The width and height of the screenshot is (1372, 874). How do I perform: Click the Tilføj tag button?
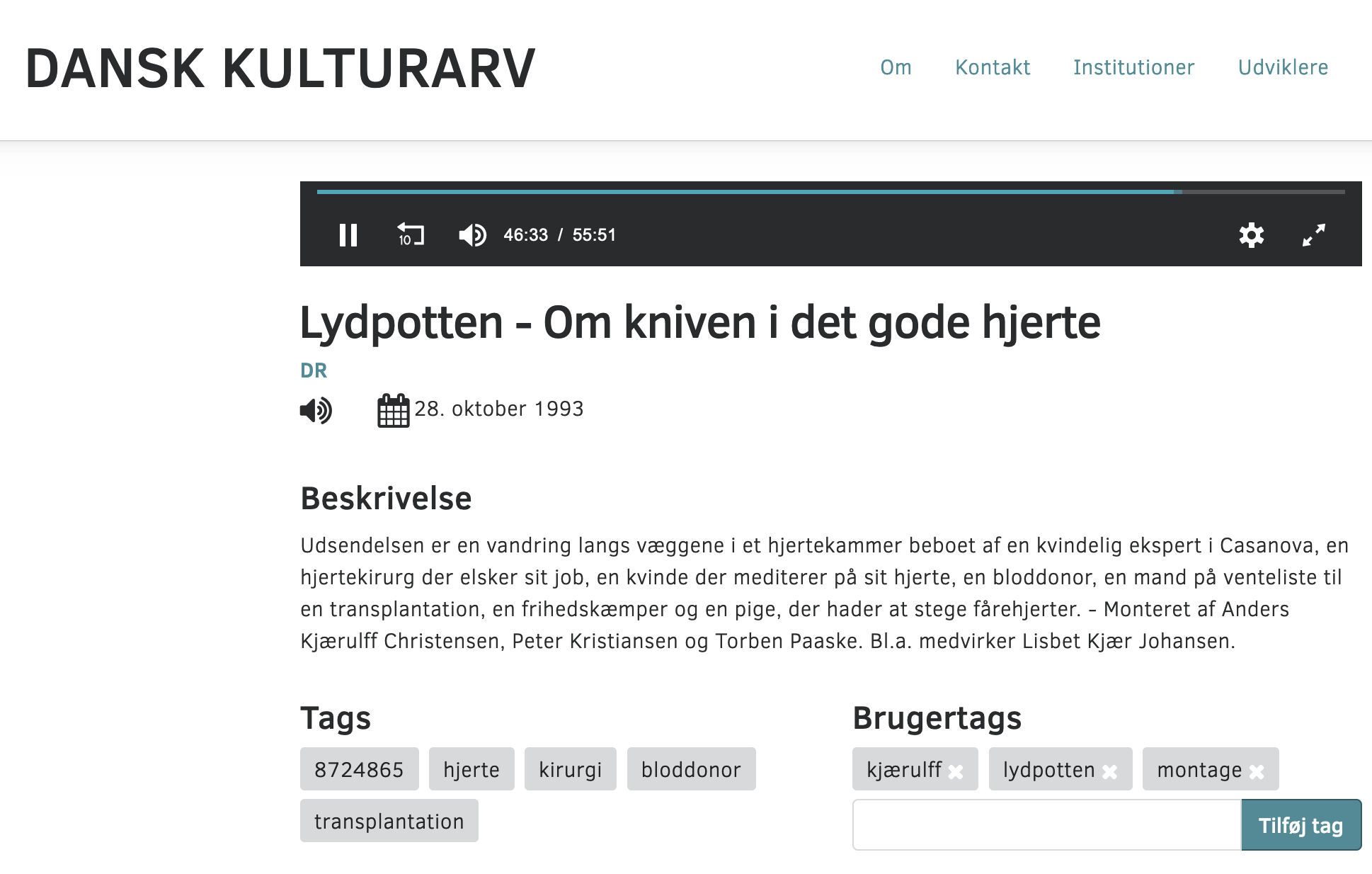coord(1300,825)
